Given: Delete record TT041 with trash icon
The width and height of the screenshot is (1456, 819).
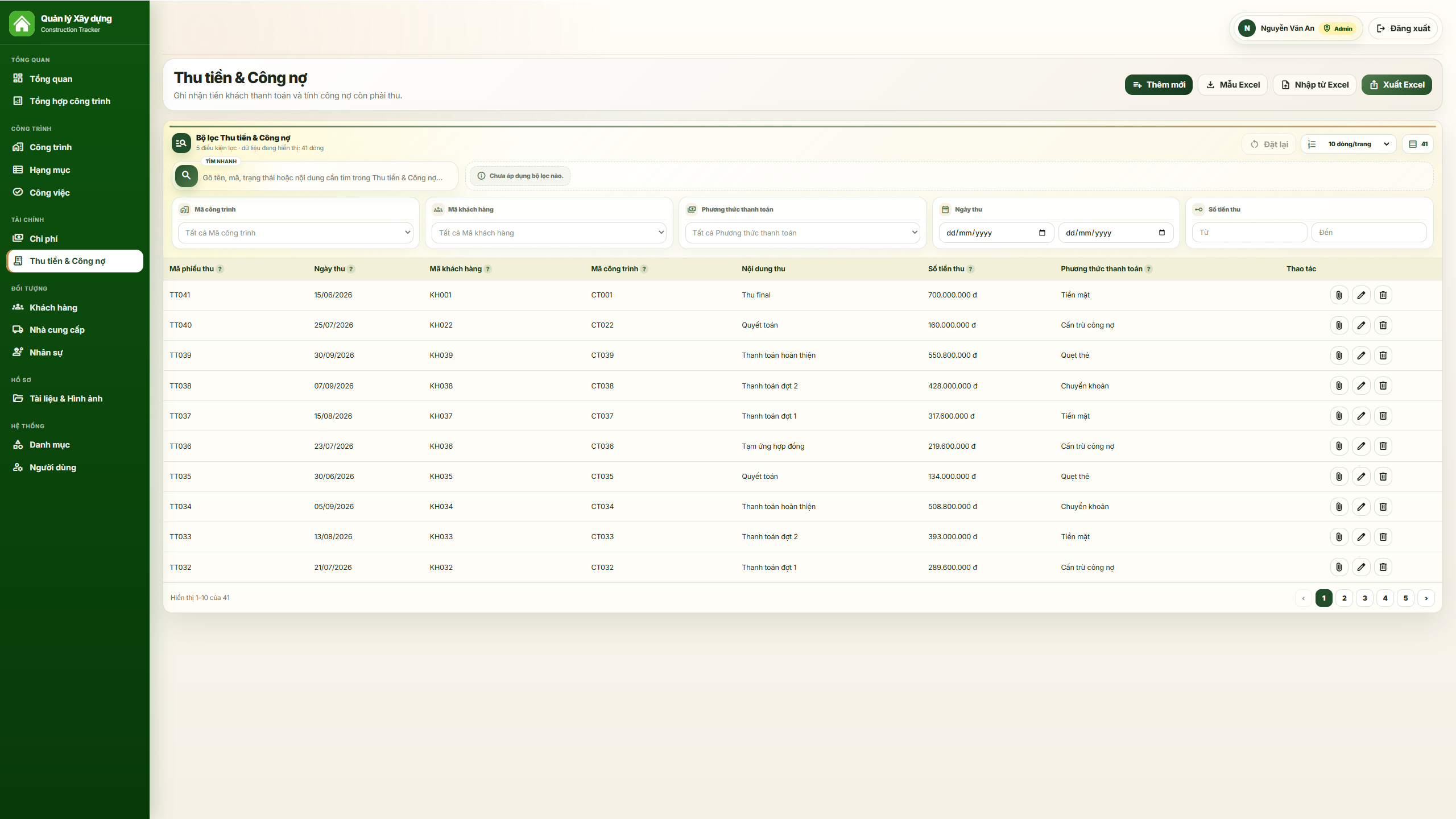Looking at the screenshot, I should 1383,295.
